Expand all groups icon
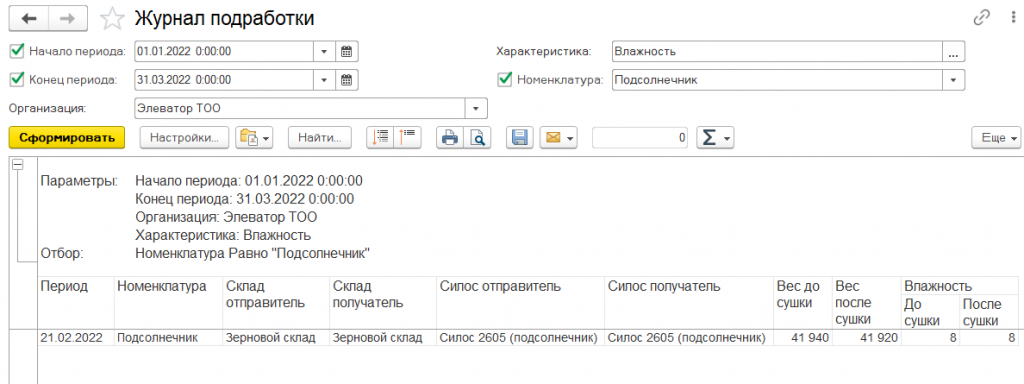The width and height of the screenshot is (1024, 384). tap(380, 137)
